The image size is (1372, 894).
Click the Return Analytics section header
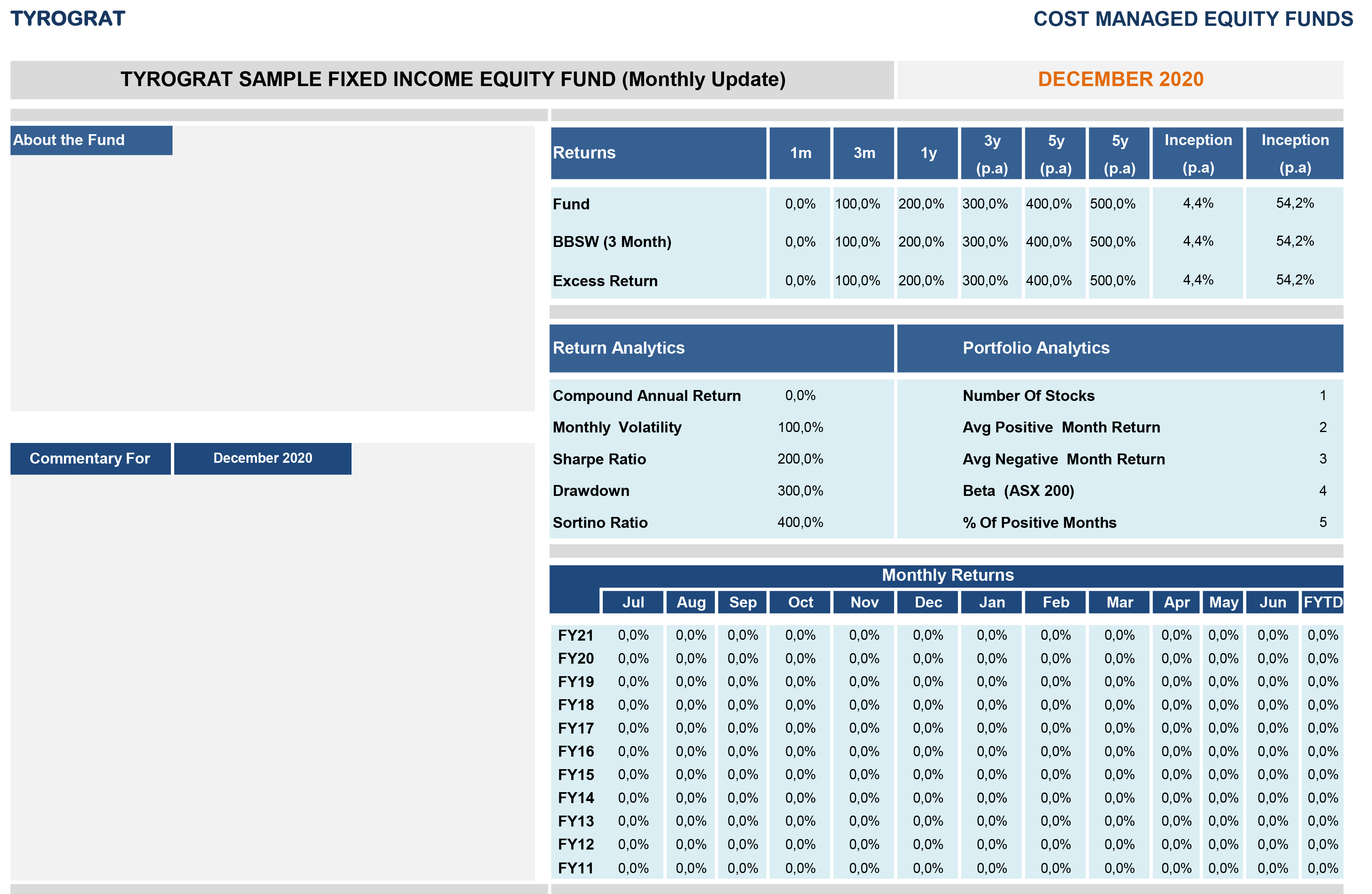click(722, 348)
